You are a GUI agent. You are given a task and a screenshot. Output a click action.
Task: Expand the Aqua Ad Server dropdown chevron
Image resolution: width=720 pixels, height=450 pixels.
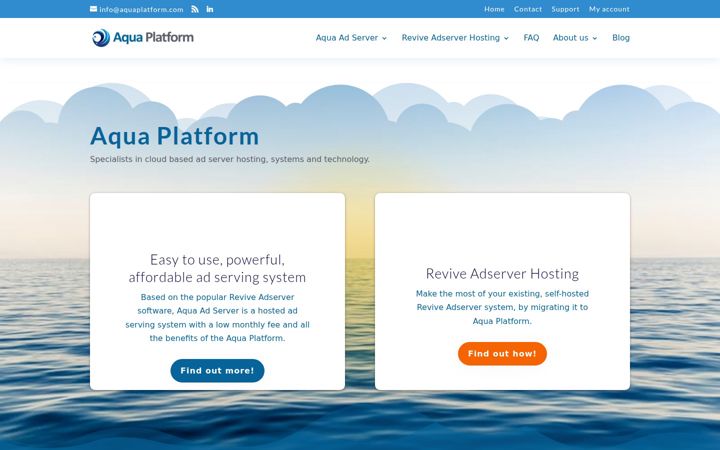tap(384, 38)
